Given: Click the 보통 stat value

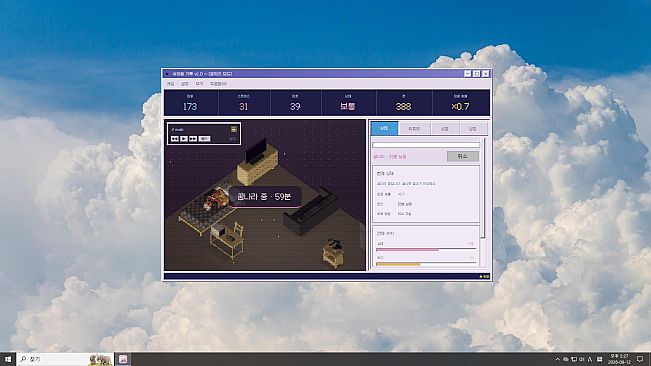Looking at the screenshot, I should click(x=348, y=107).
